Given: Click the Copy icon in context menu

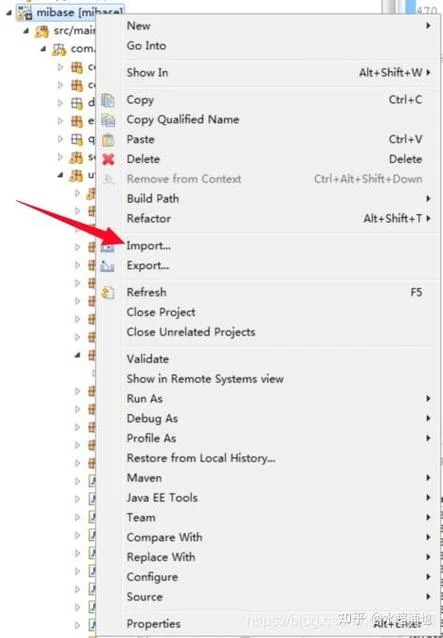Looking at the screenshot, I should pos(108,100).
